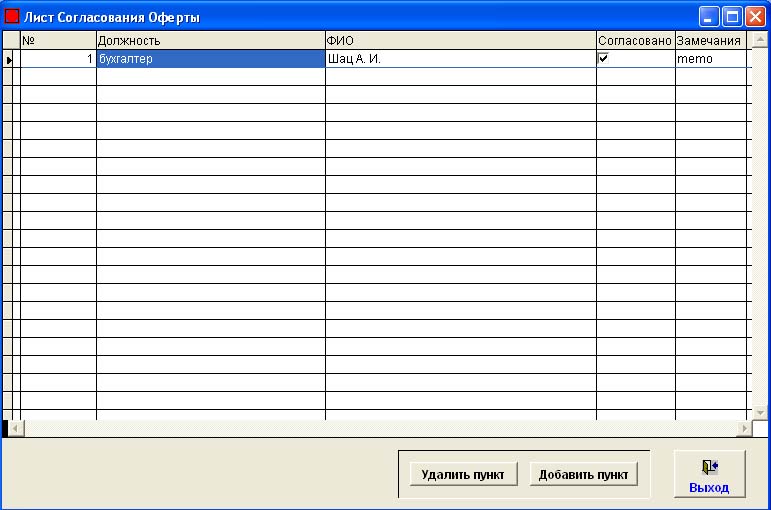Minimize the Лист Согласования Оферты window

pos(709,17)
